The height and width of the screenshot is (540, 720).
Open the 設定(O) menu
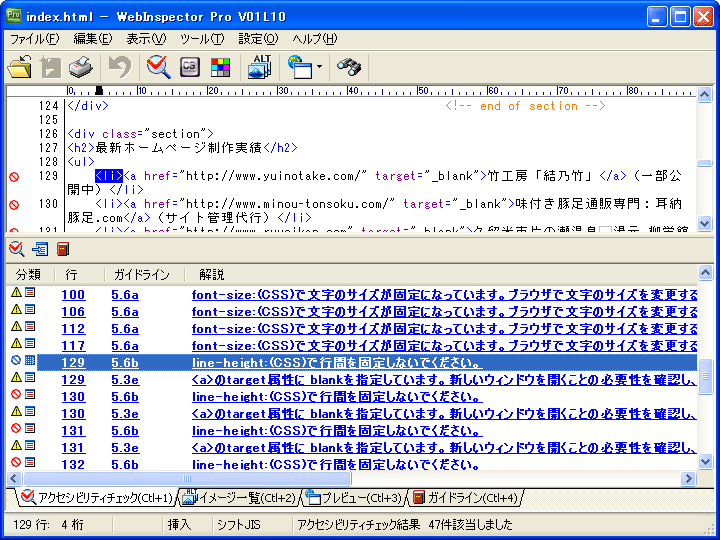258,39
